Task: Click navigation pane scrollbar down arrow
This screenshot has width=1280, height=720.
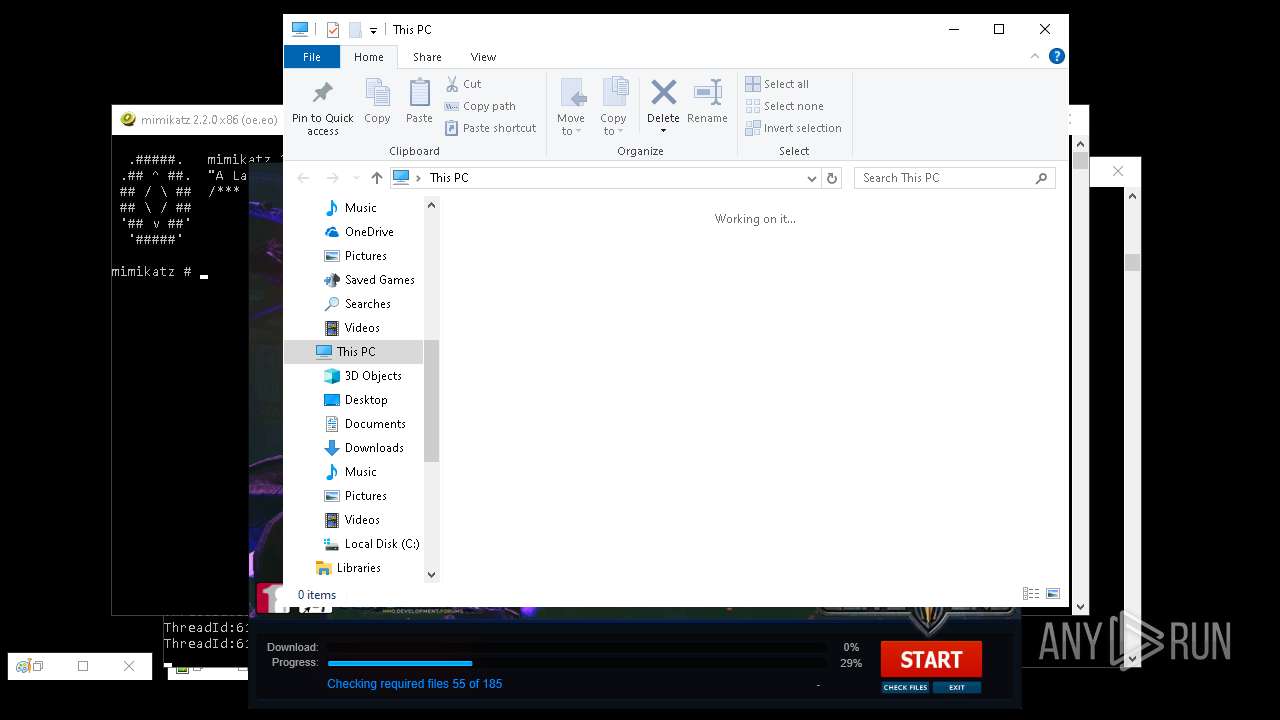Action: click(x=432, y=574)
